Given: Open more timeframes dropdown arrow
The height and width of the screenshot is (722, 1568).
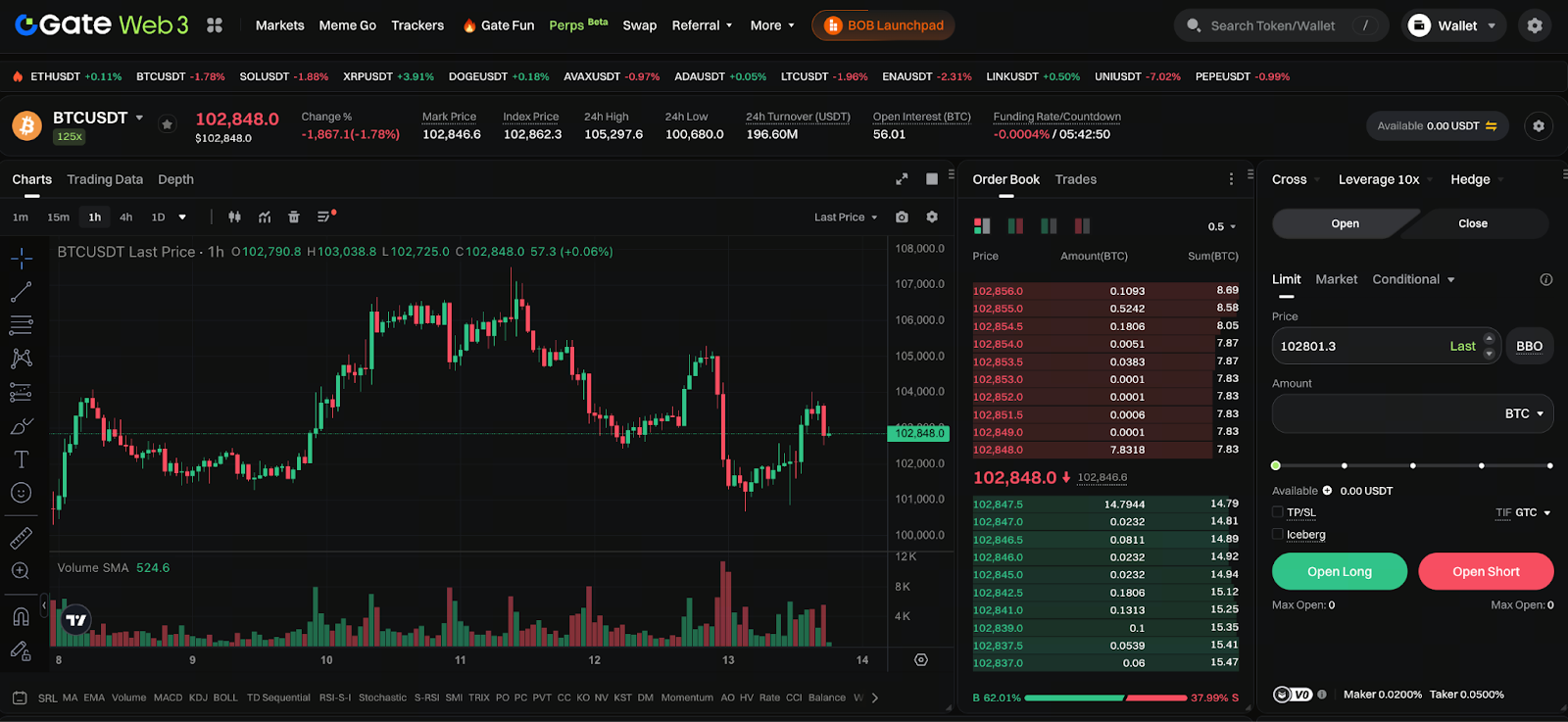Looking at the screenshot, I should coord(182,217).
